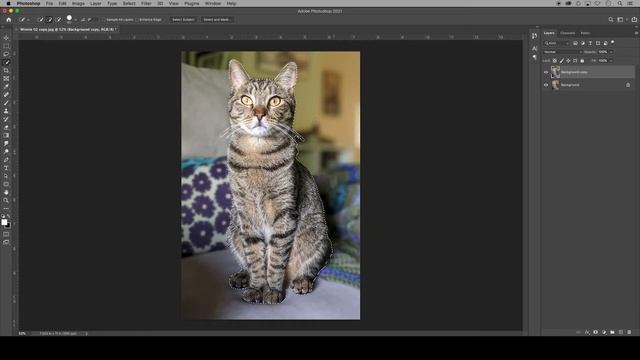Open the History panel icon

tap(535, 36)
